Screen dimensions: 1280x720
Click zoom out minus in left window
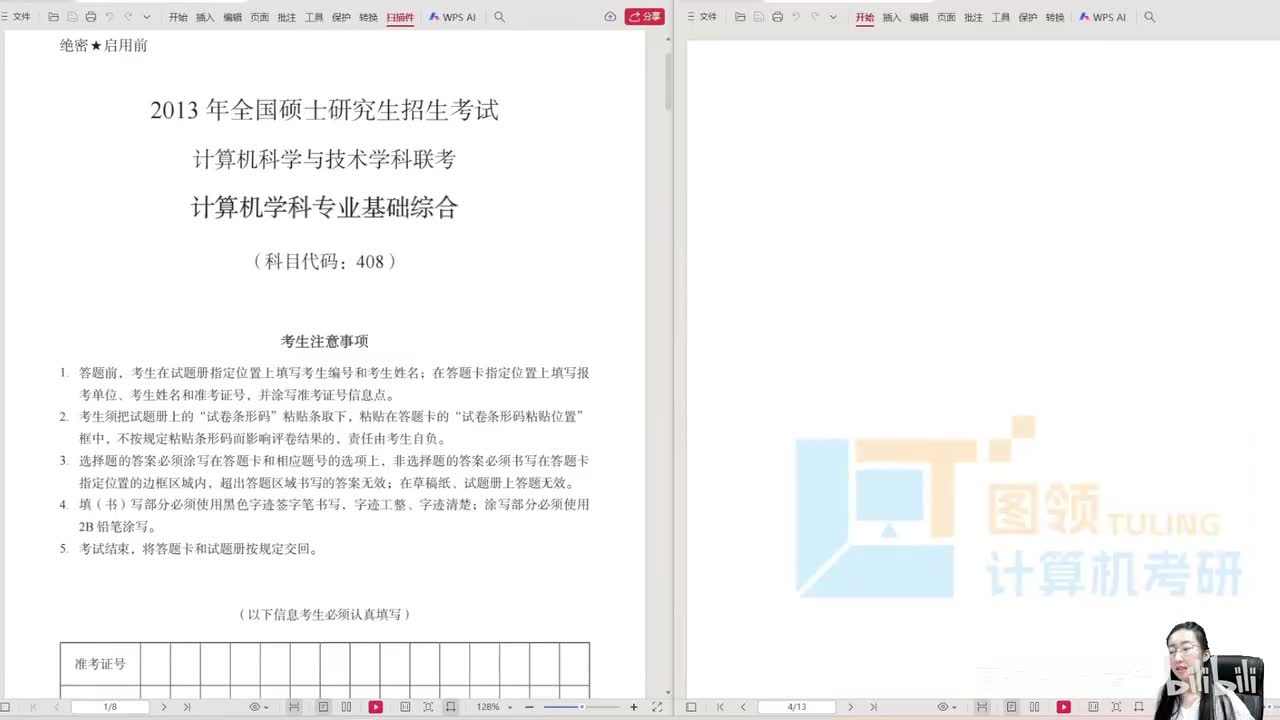(529, 707)
